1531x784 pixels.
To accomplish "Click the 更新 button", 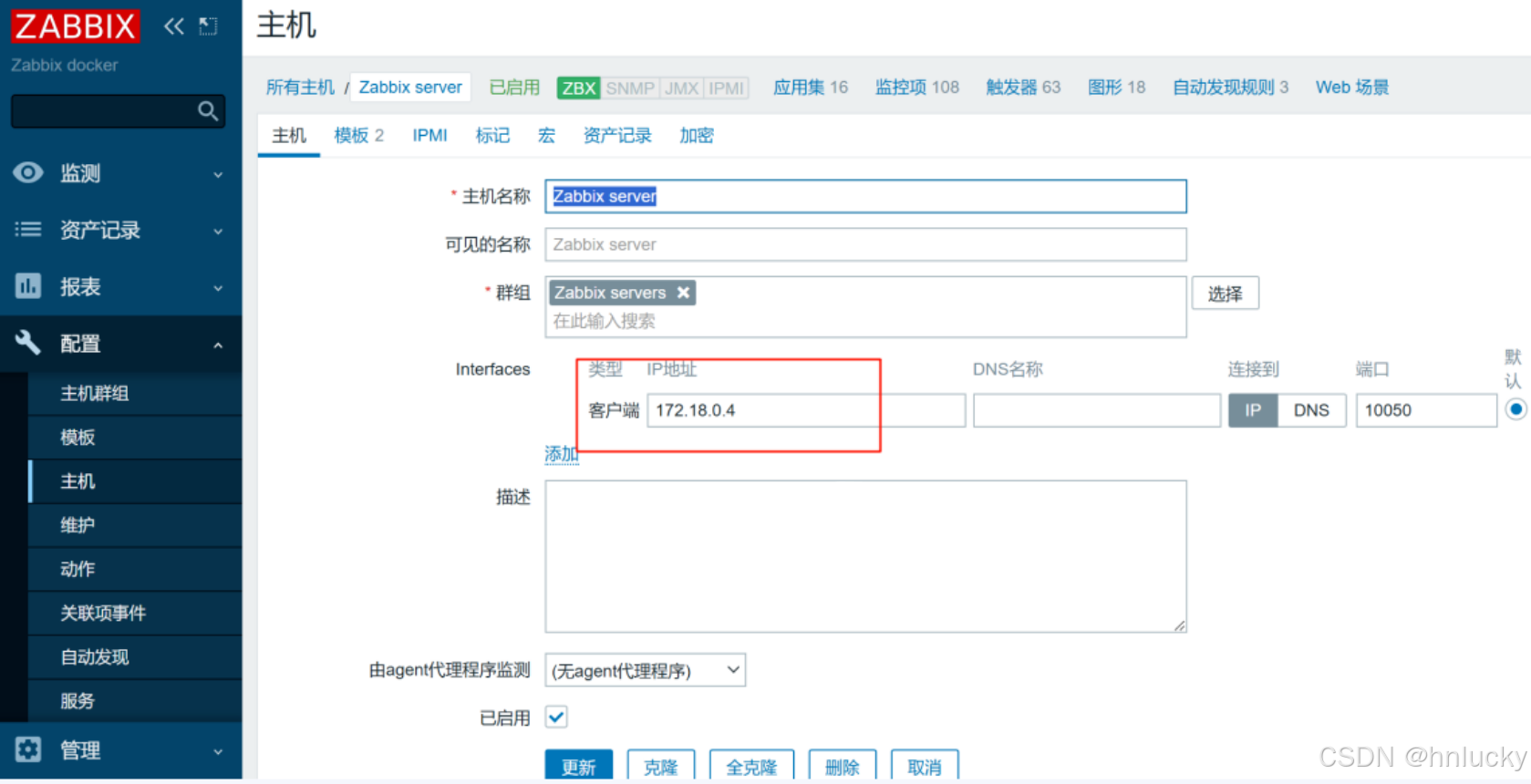I will pyautogui.click(x=579, y=766).
